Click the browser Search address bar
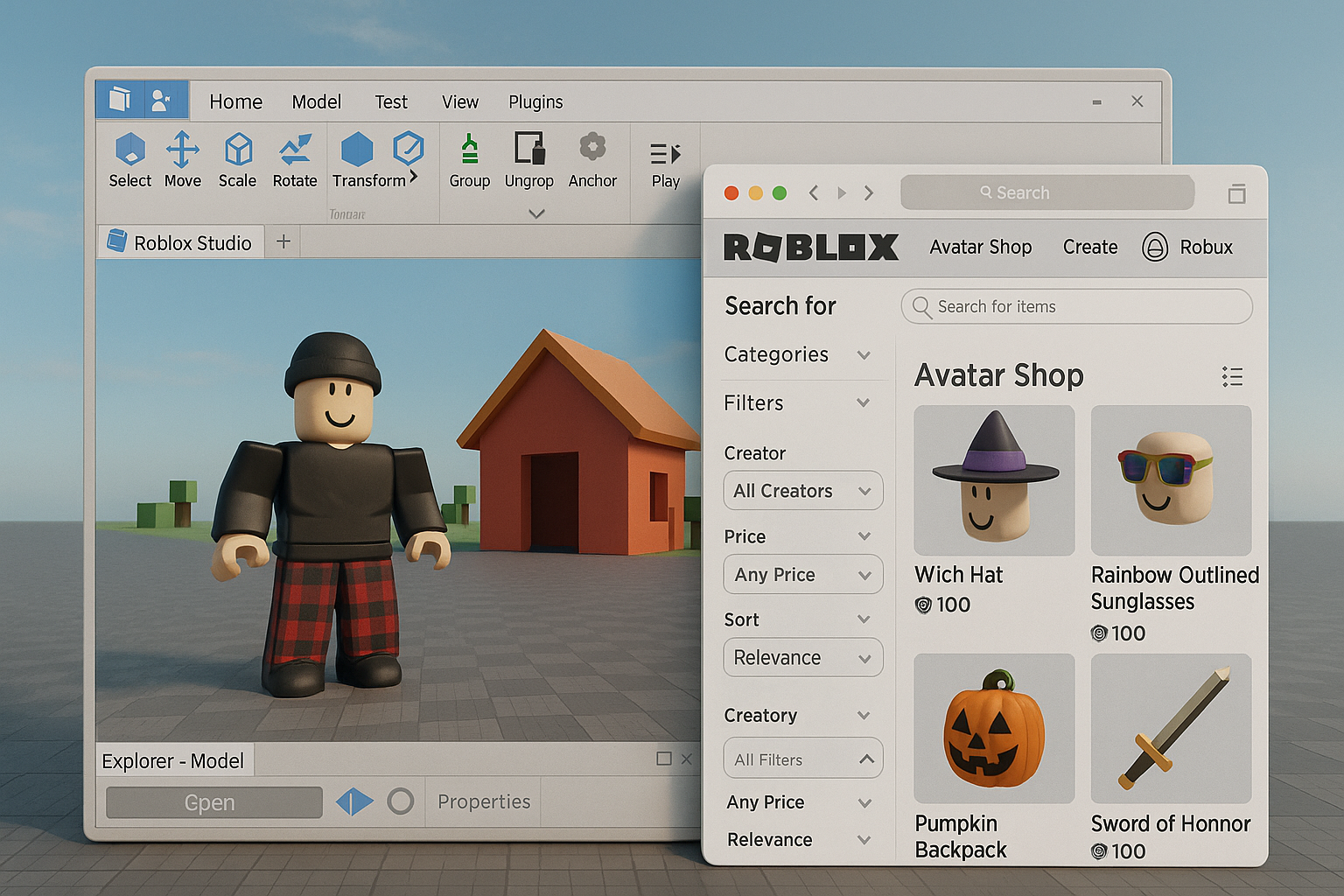Image resolution: width=1344 pixels, height=896 pixels. pyautogui.click(x=1047, y=192)
